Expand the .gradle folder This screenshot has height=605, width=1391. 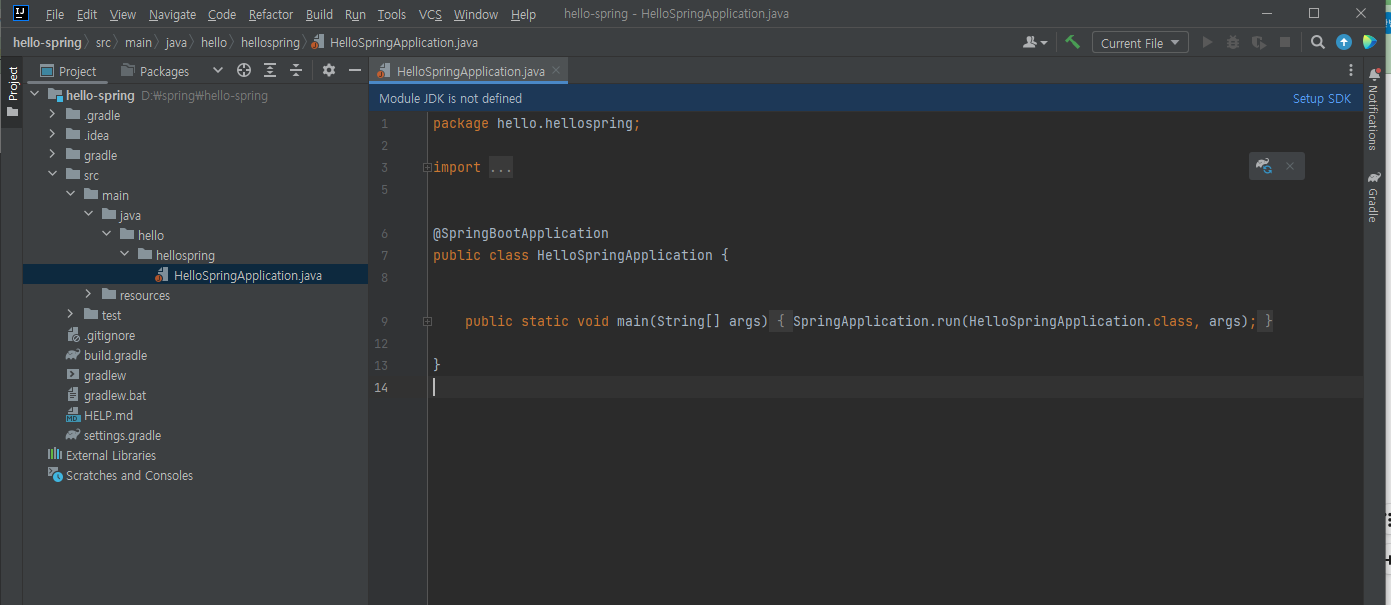point(53,115)
